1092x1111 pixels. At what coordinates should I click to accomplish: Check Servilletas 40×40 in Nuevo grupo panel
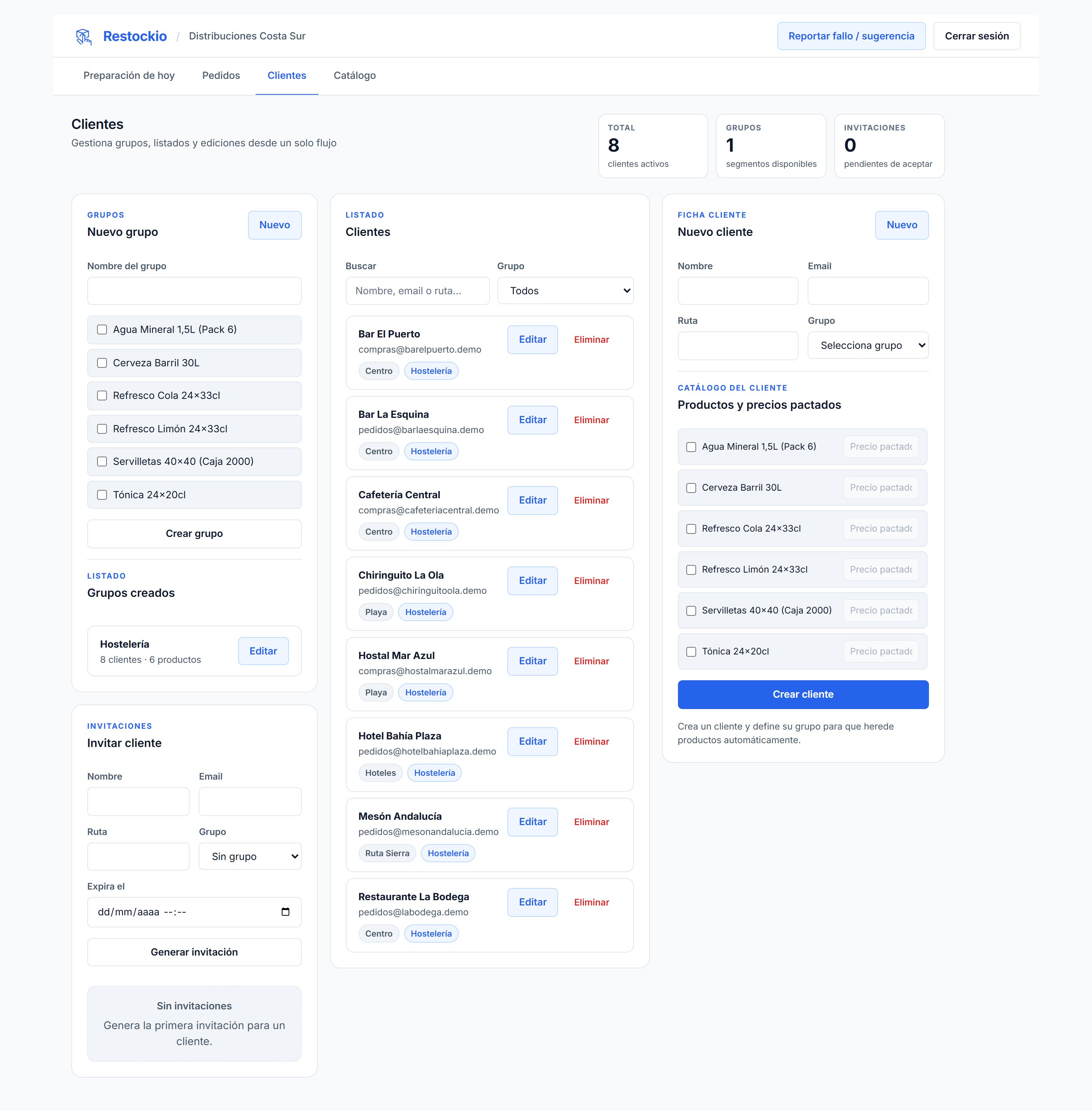(102, 461)
